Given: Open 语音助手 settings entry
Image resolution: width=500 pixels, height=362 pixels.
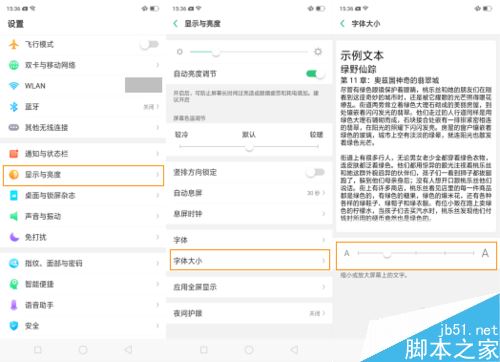Looking at the screenshot, I should (x=83, y=305).
